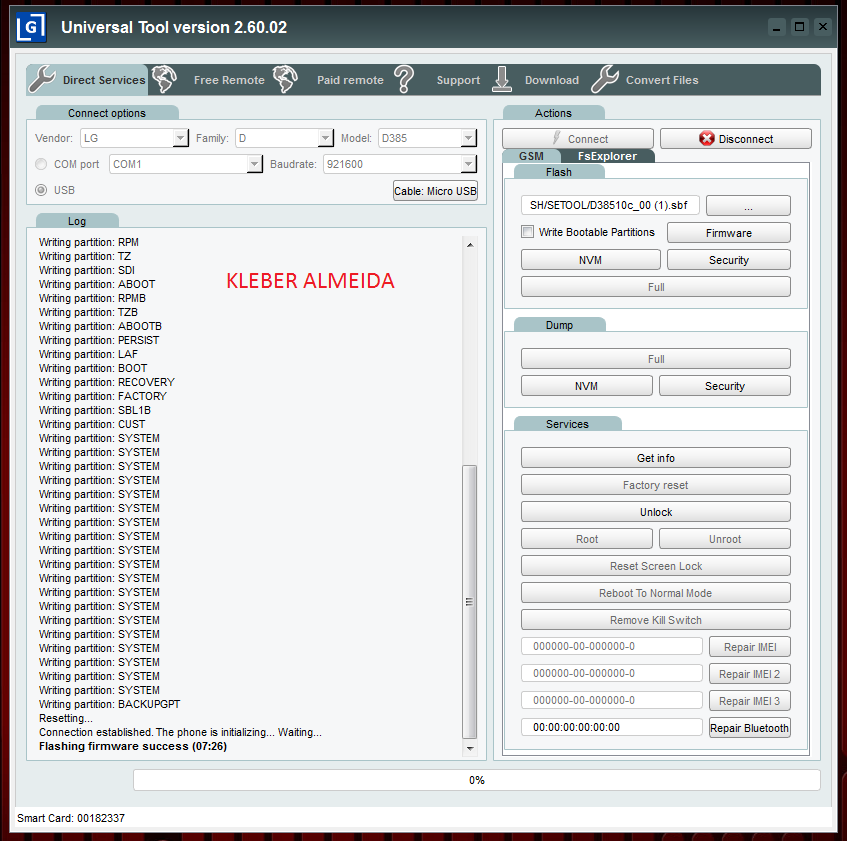
Task: Click the Connect button
Action: [x=577, y=139]
